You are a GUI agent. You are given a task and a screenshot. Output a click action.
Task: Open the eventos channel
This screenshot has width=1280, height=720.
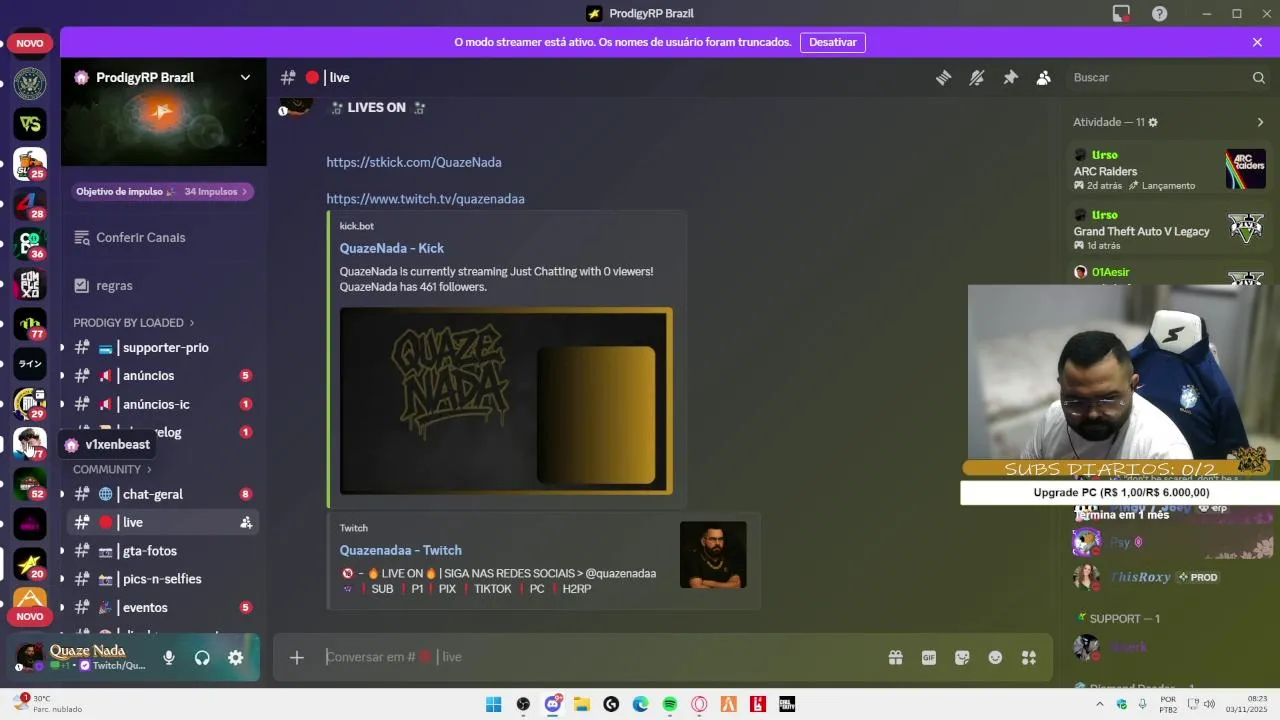(163, 607)
